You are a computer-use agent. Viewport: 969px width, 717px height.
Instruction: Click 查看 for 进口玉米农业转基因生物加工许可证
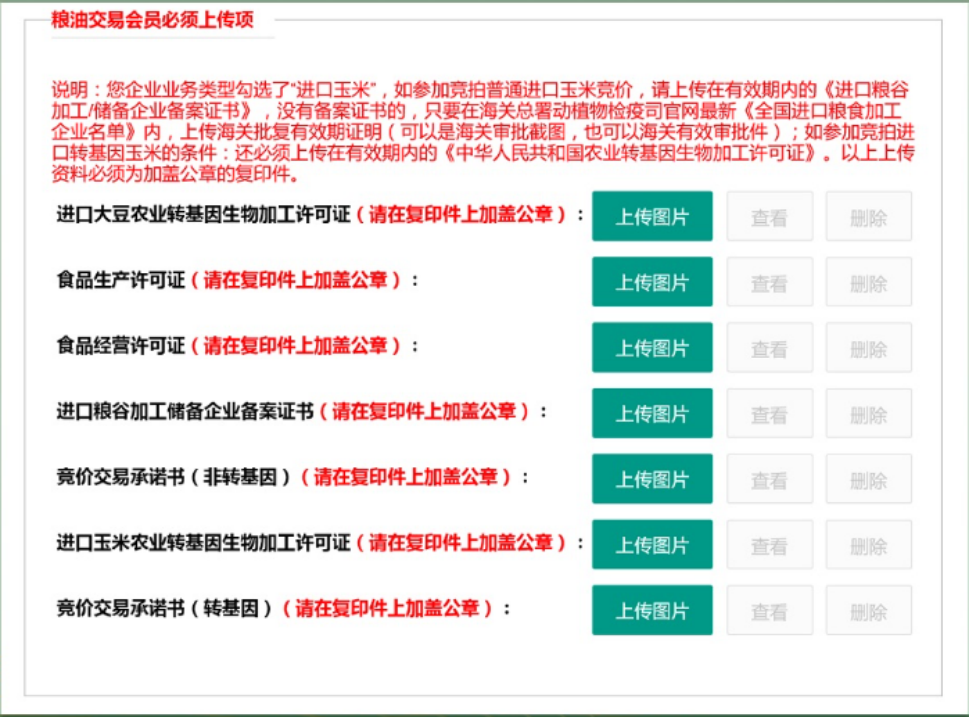[769, 545]
